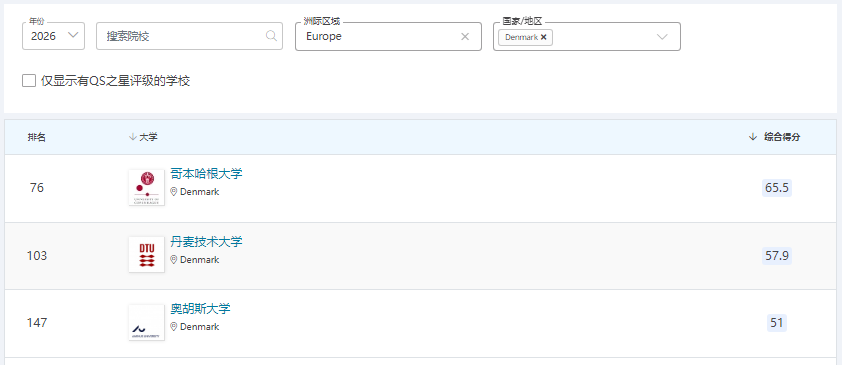Open the 丹麦技术大学 link
Screen dimensions: 842x365
[x=206, y=242]
